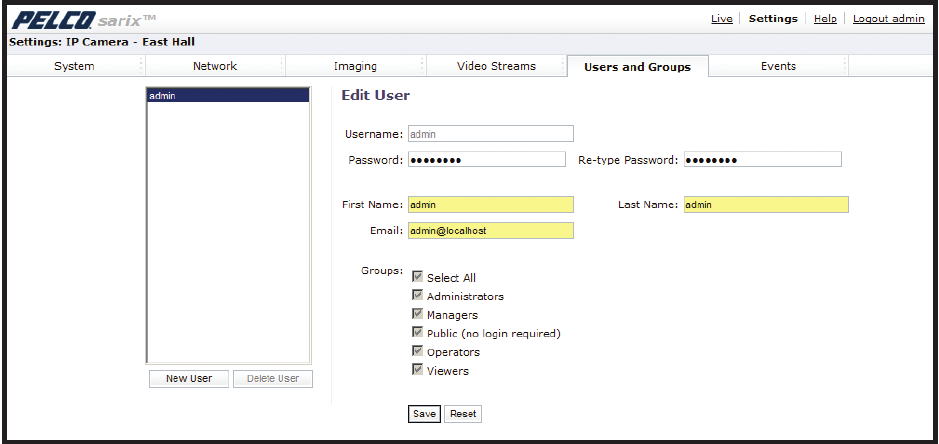Screen dimensions: 939x444
Task: Toggle the Managers group checkbox
Action: (418, 314)
